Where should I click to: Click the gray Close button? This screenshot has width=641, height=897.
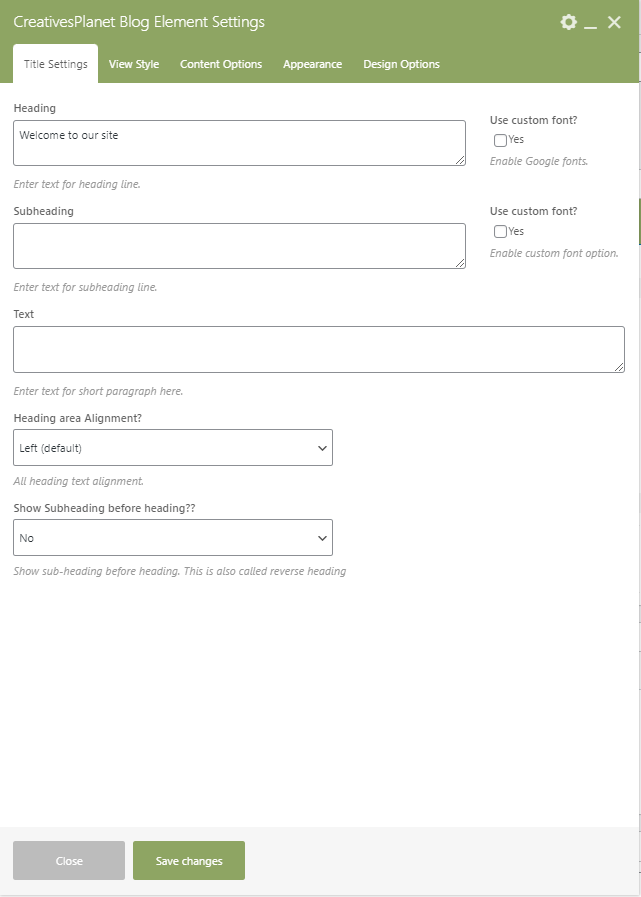(69, 861)
